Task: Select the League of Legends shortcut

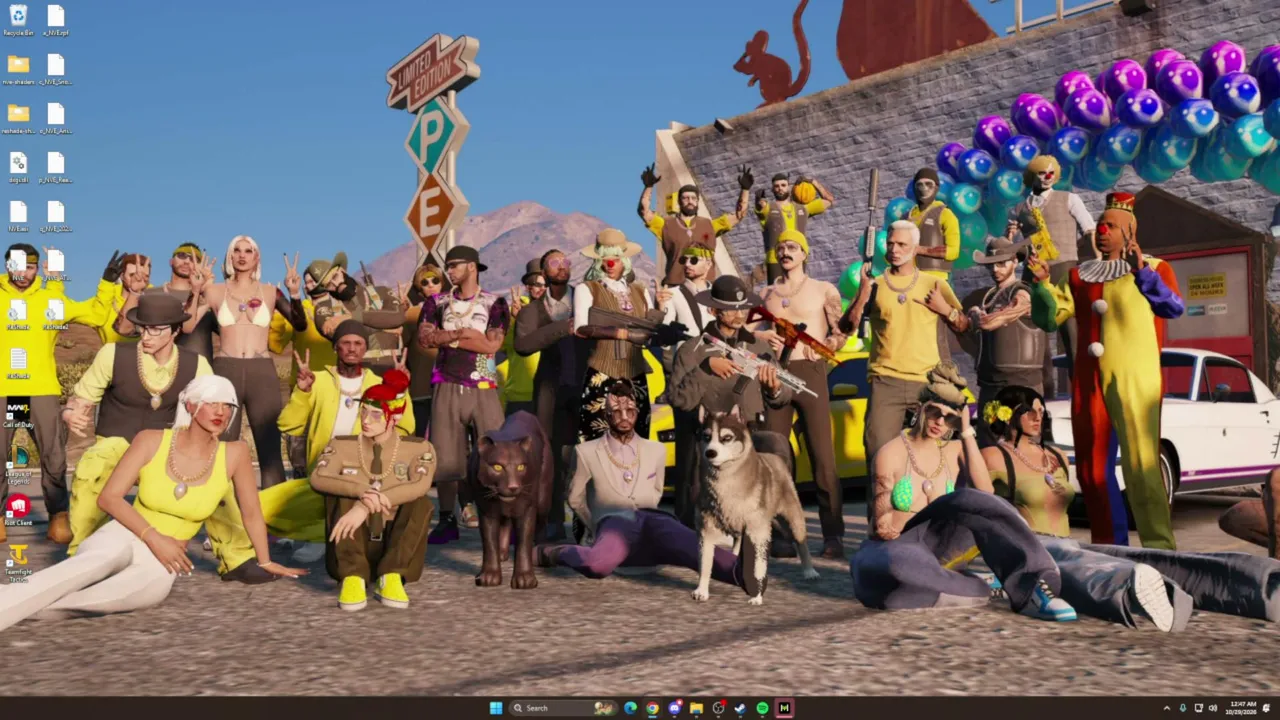Action: [18, 465]
